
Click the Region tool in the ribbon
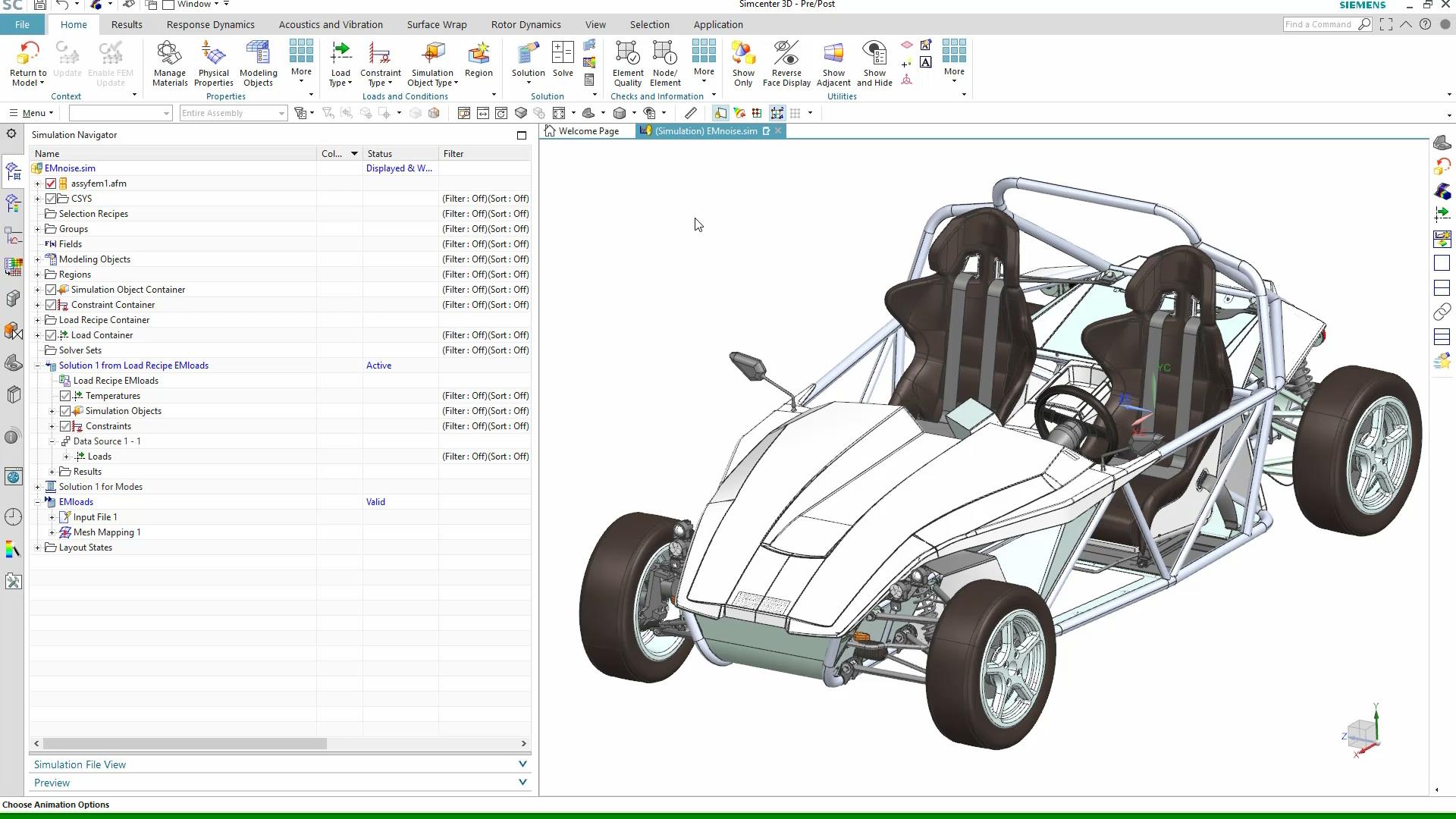click(x=479, y=61)
